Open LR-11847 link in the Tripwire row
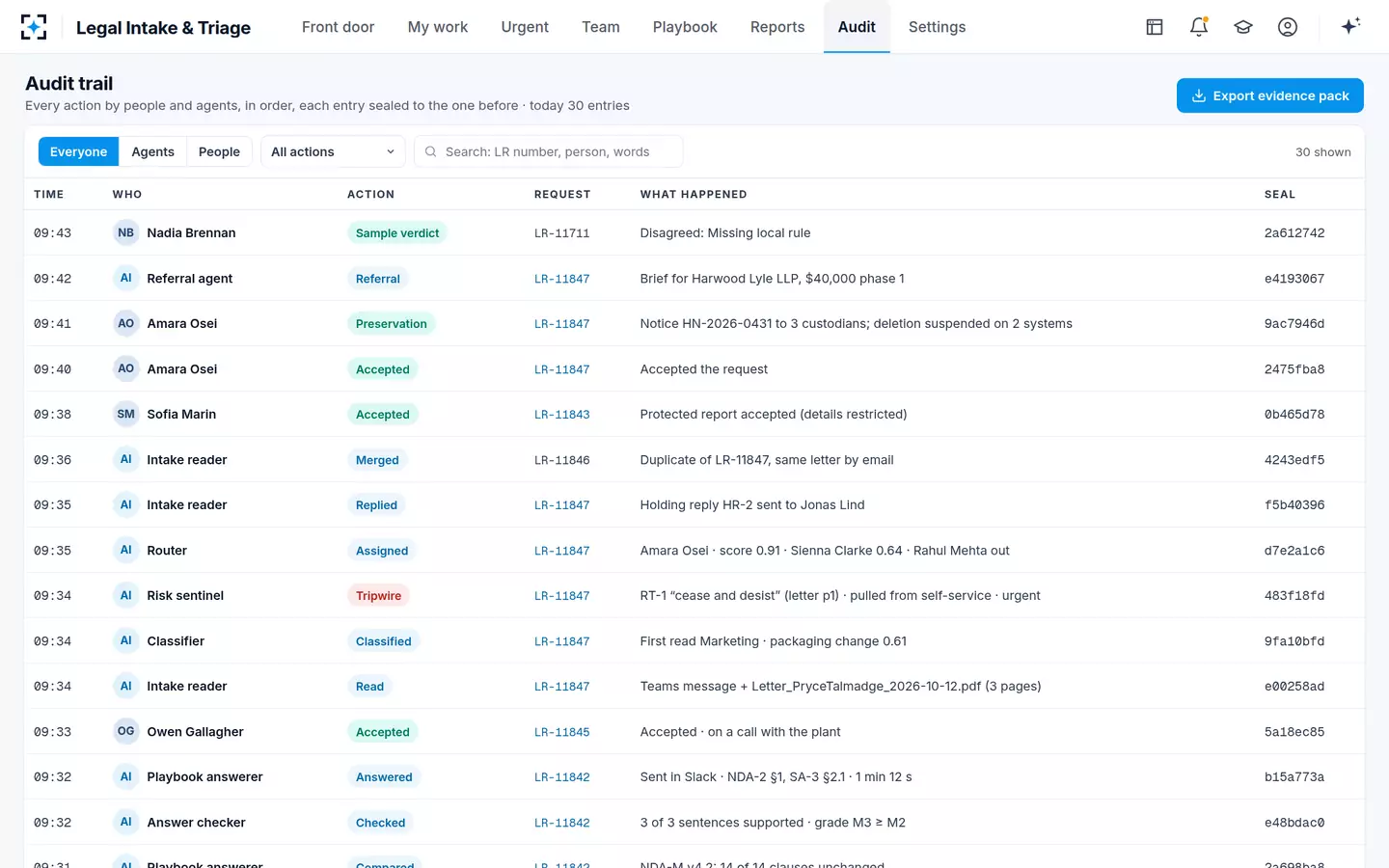This screenshot has width=1389, height=868. tap(562, 596)
